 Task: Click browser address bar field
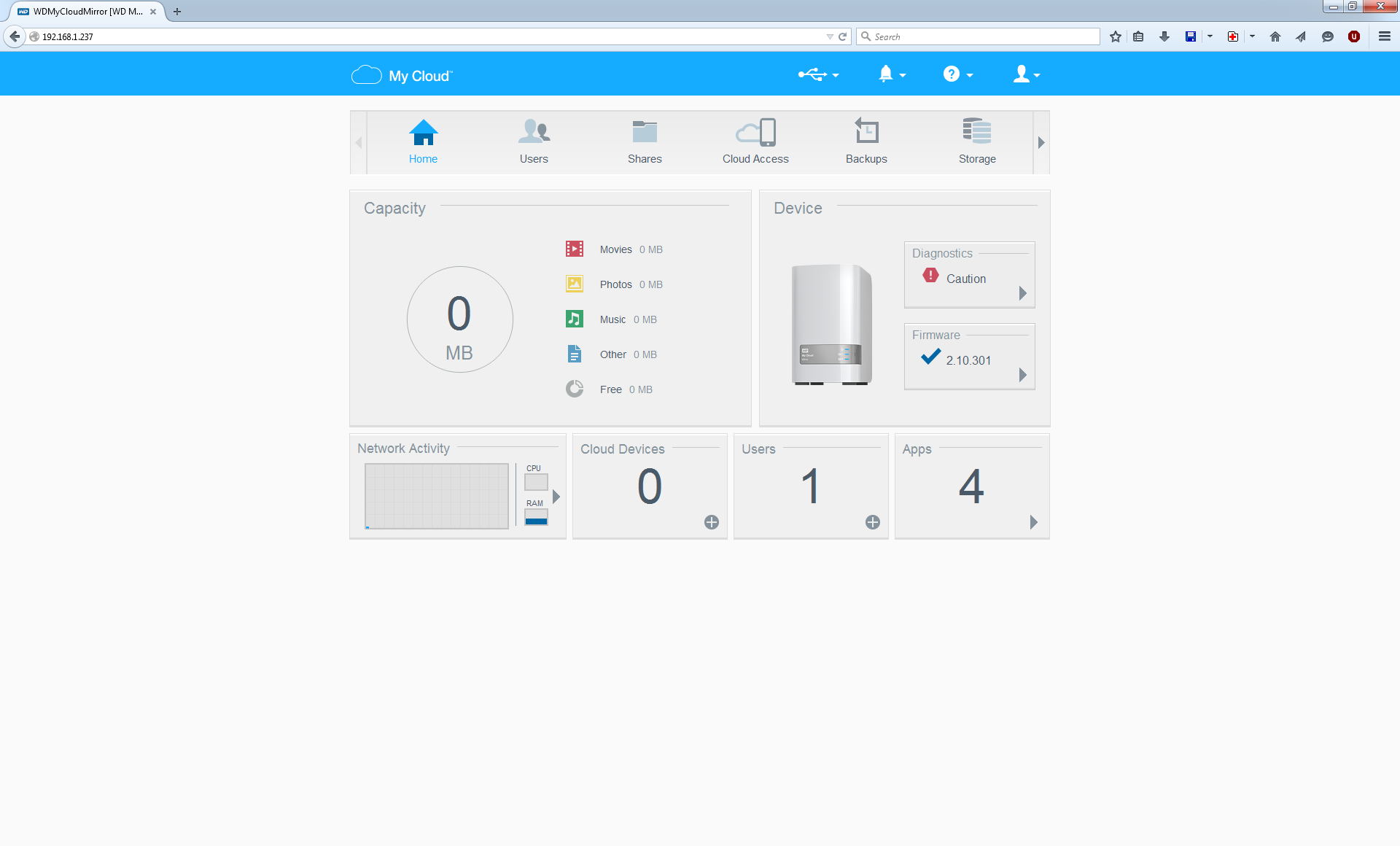[x=432, y=36]
